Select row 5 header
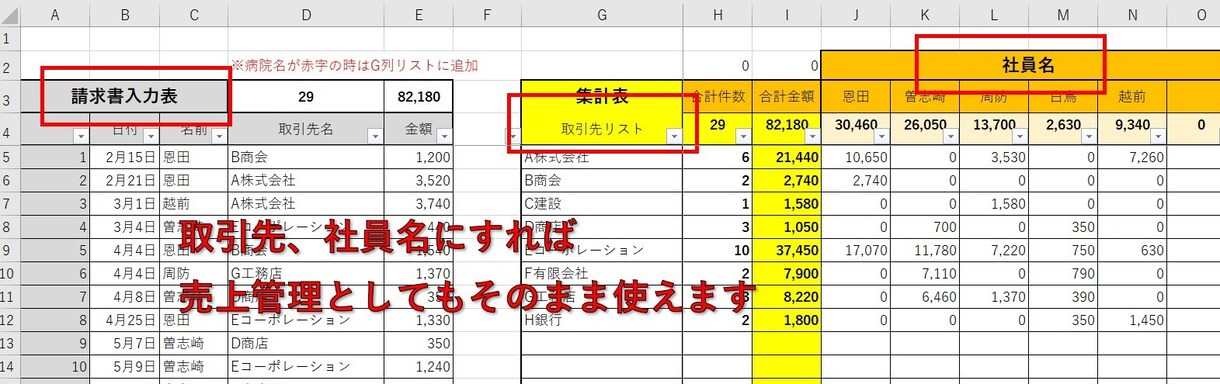Screen dimensions: 1220x384 [x=9, y=157]
